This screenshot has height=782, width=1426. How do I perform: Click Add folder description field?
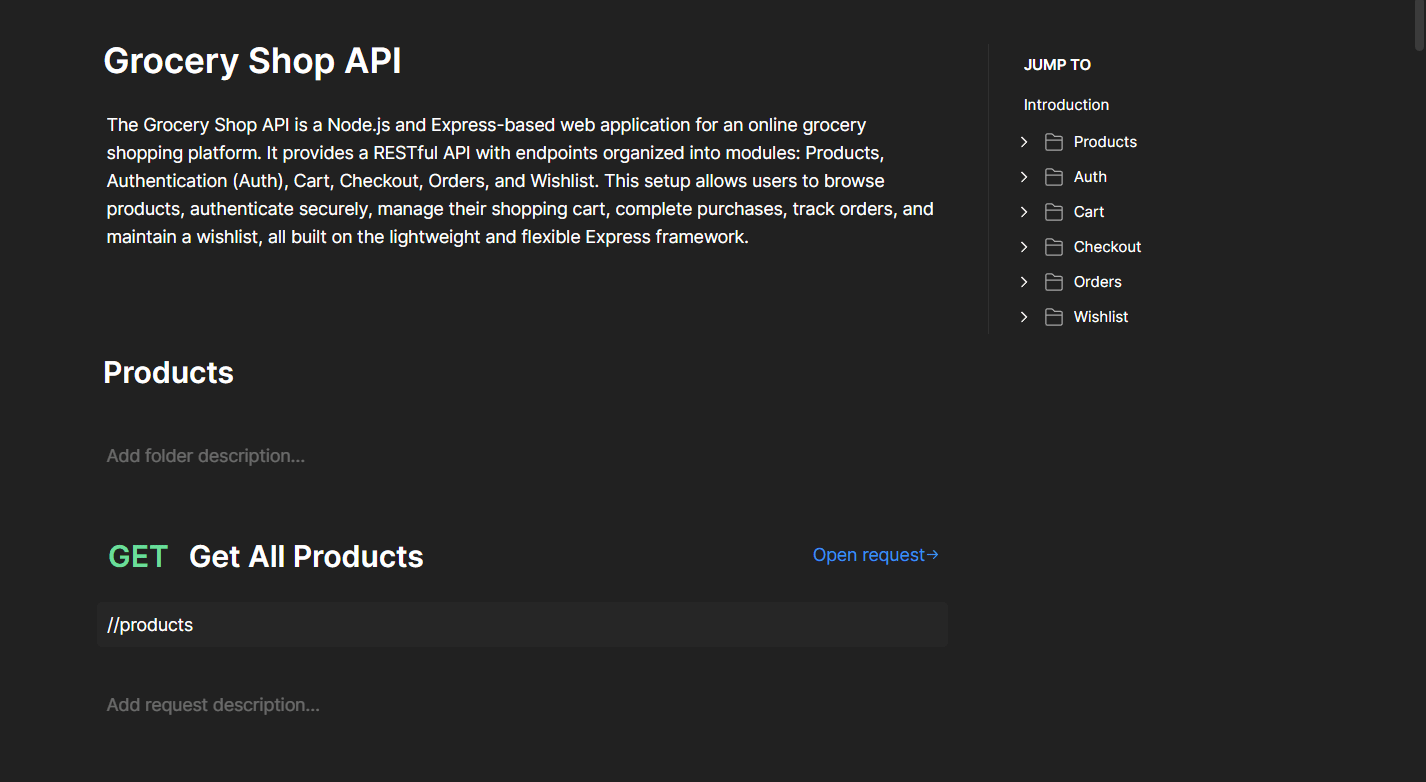[206, 456]
